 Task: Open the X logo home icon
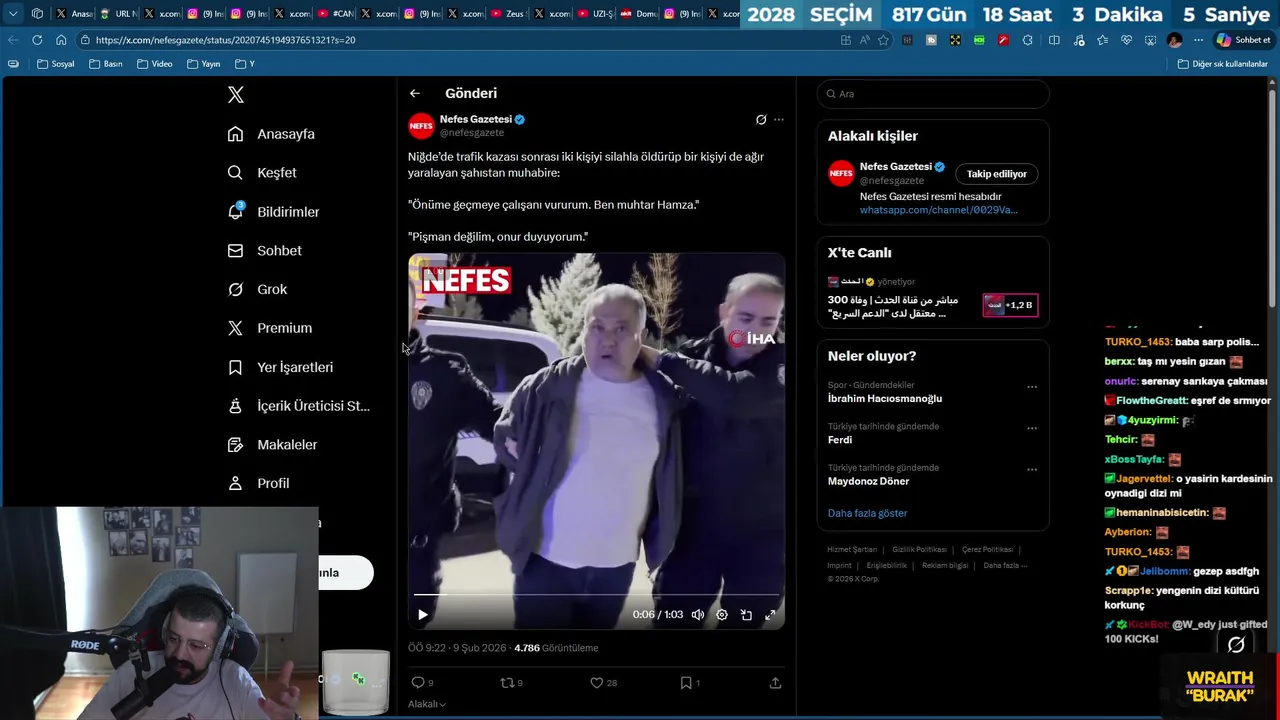[236, 95]
